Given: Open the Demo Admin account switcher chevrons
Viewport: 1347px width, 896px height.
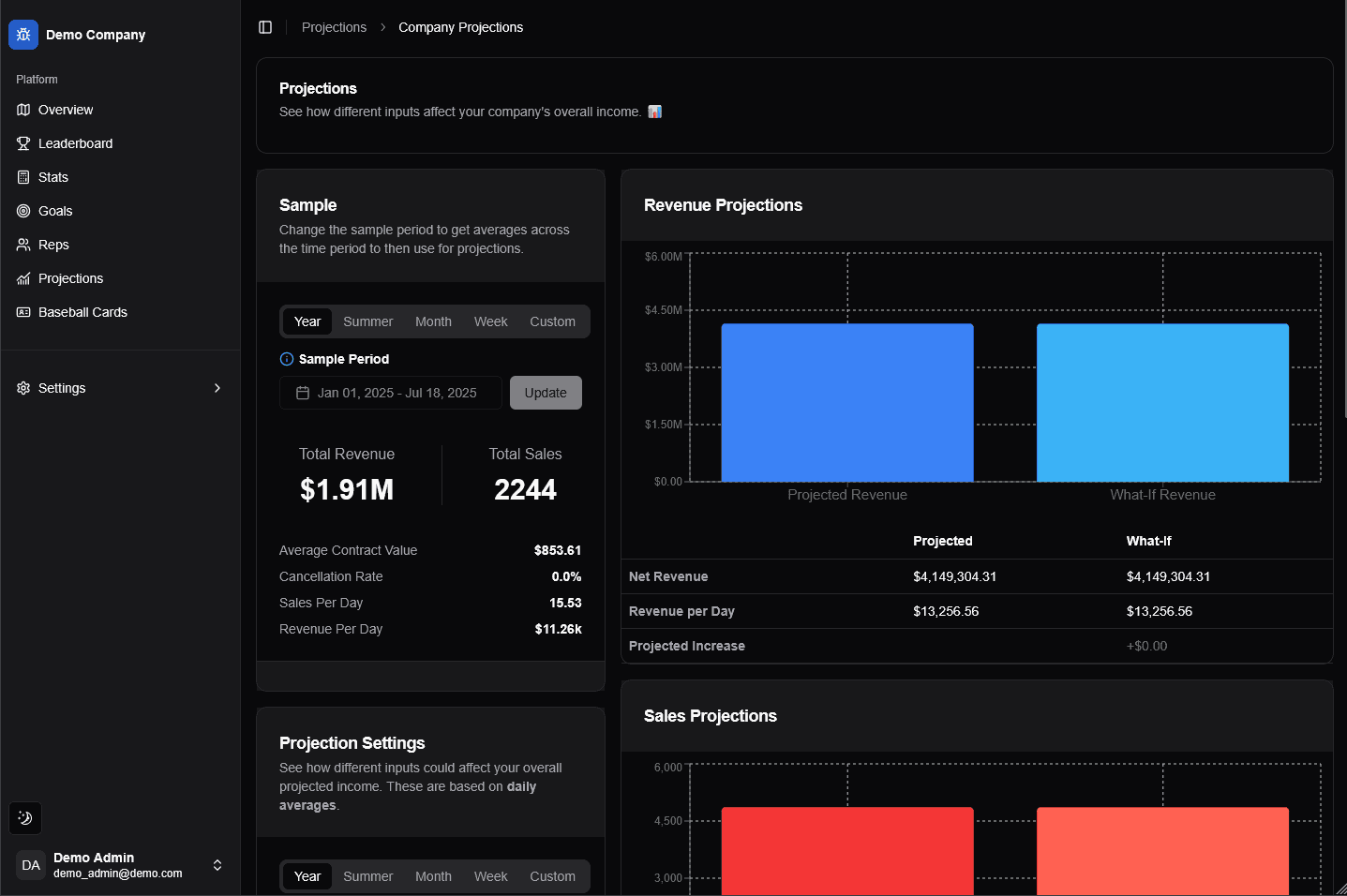Looking at the screenshot, I should click(x=217, y=865).
